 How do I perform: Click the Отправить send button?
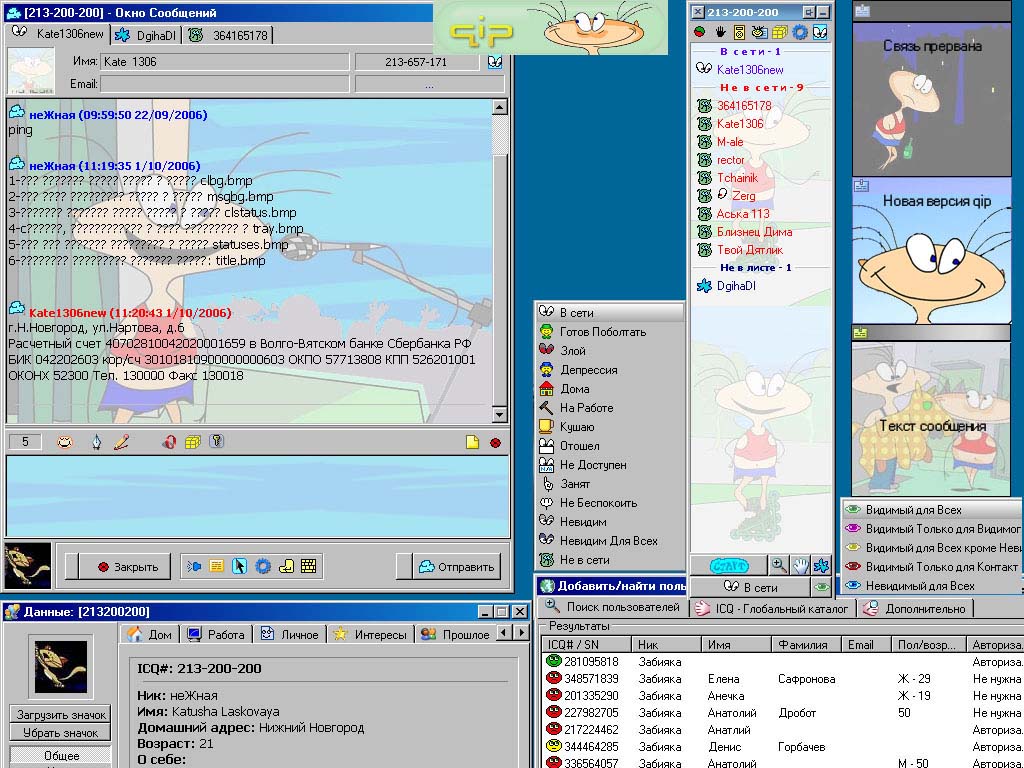tap(456, 567)
